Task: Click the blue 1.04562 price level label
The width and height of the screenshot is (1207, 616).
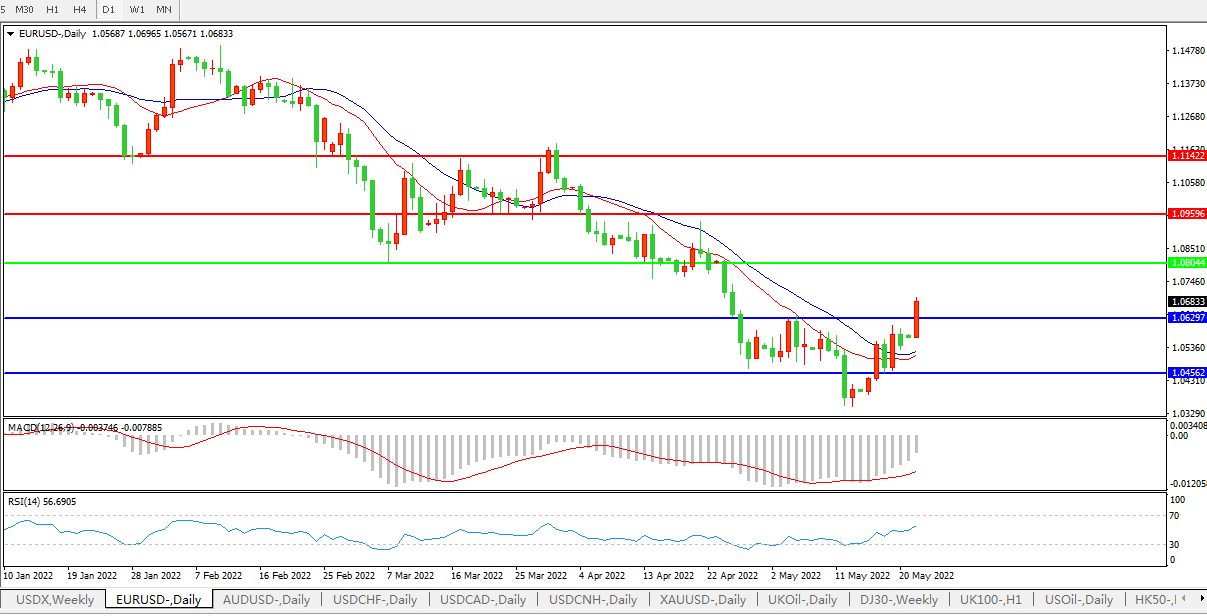Action: (1187, 372)
